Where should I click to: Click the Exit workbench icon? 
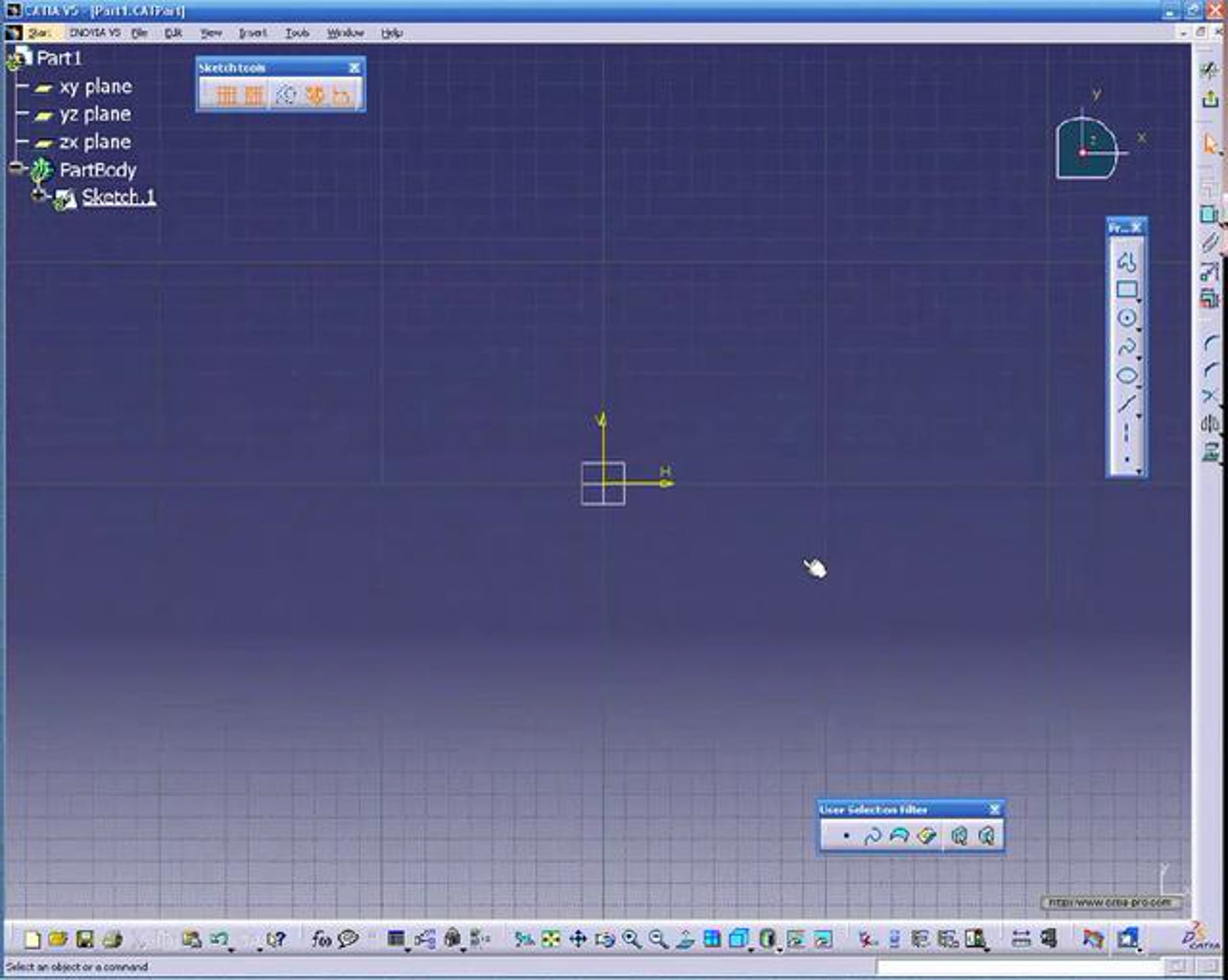[1210, 99]
